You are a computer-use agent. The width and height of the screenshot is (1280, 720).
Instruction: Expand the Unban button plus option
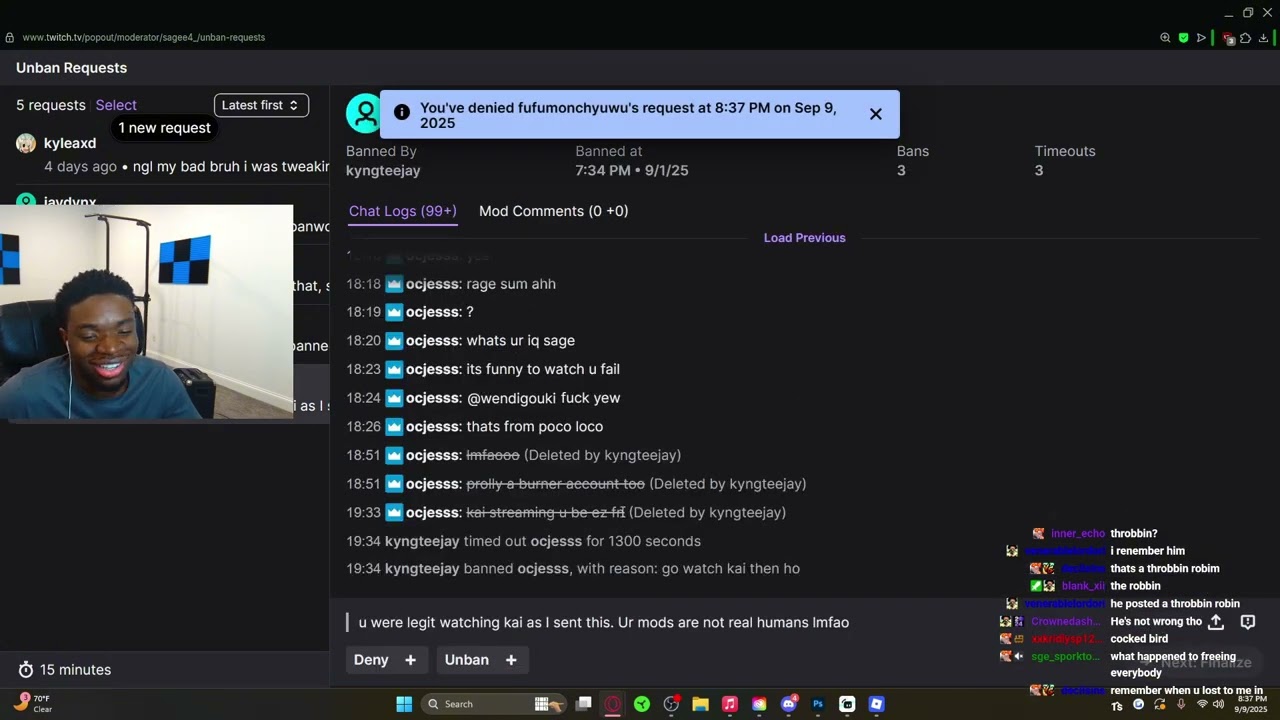(x=511, y=660)
